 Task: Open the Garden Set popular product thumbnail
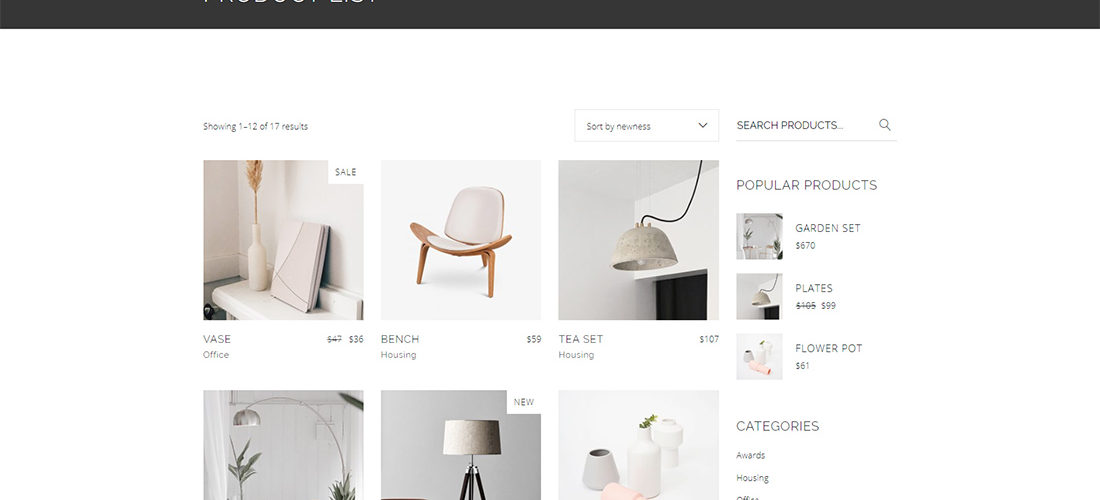[x=759, y=236]
